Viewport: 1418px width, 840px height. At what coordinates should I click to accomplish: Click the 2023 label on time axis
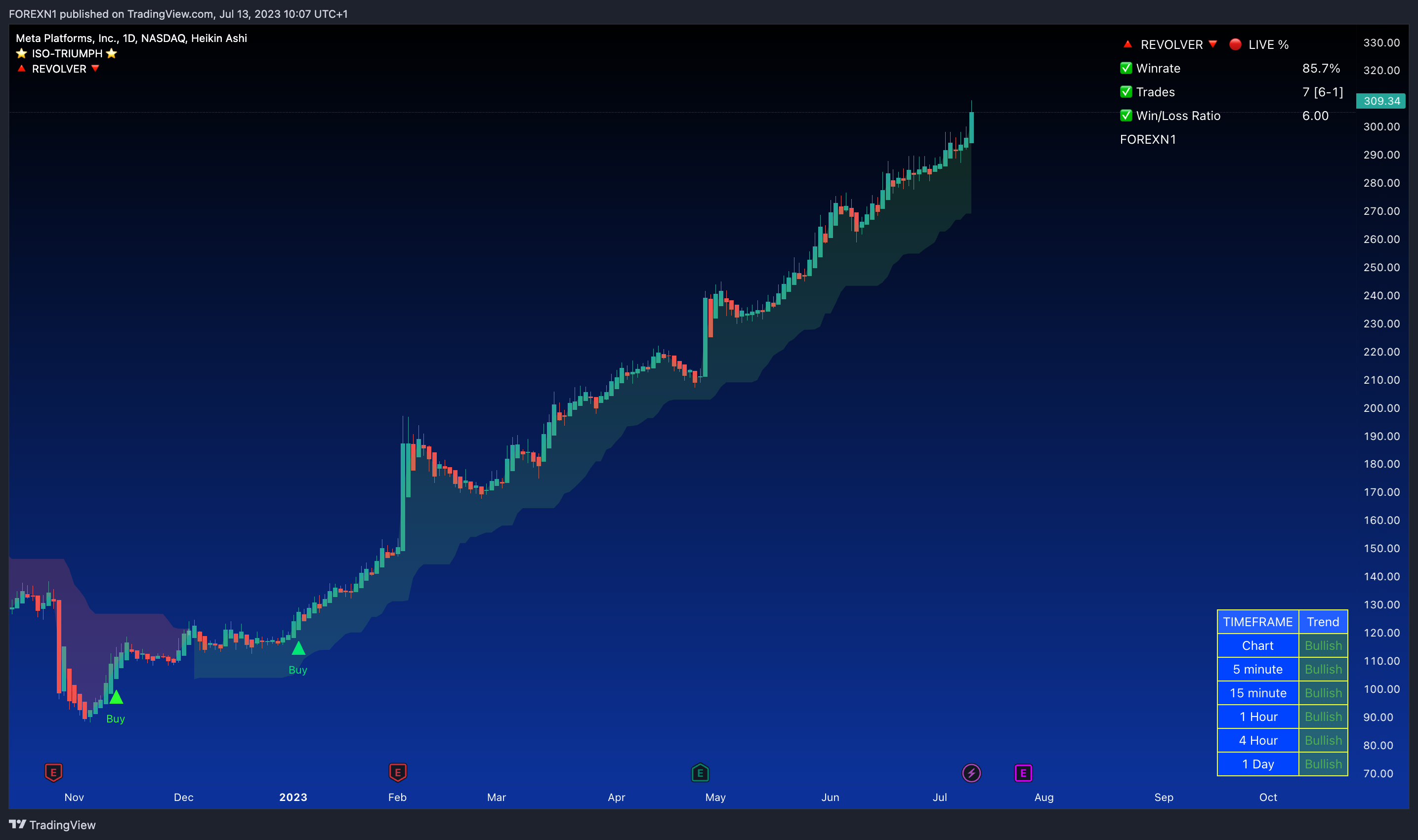[293, 797]
